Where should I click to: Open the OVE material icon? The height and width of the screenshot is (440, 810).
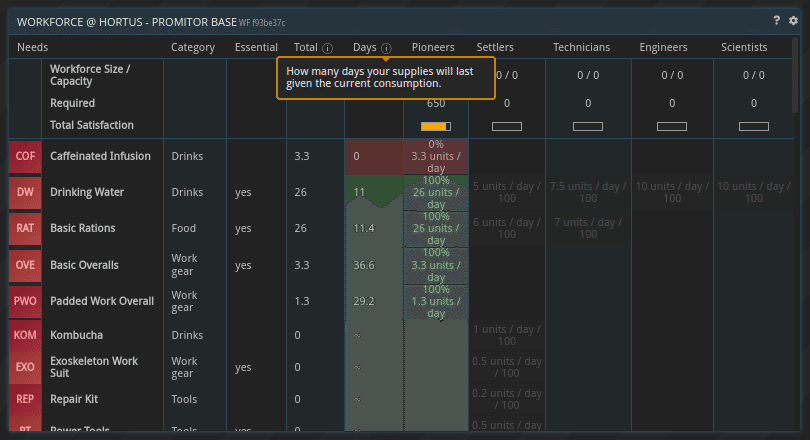(25, 265)
